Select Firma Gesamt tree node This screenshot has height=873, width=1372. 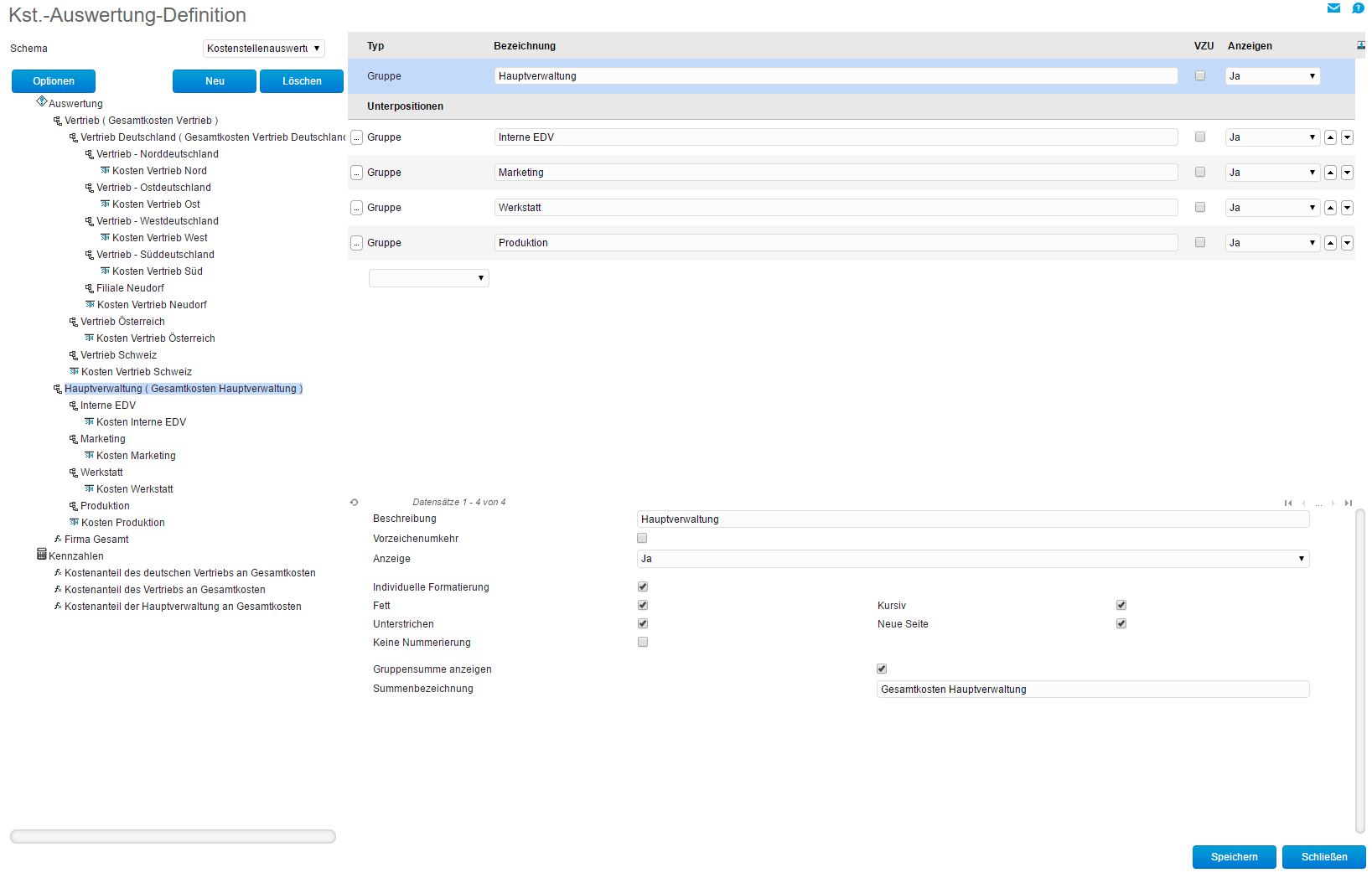pyautogui.click(x=96, y=540)
